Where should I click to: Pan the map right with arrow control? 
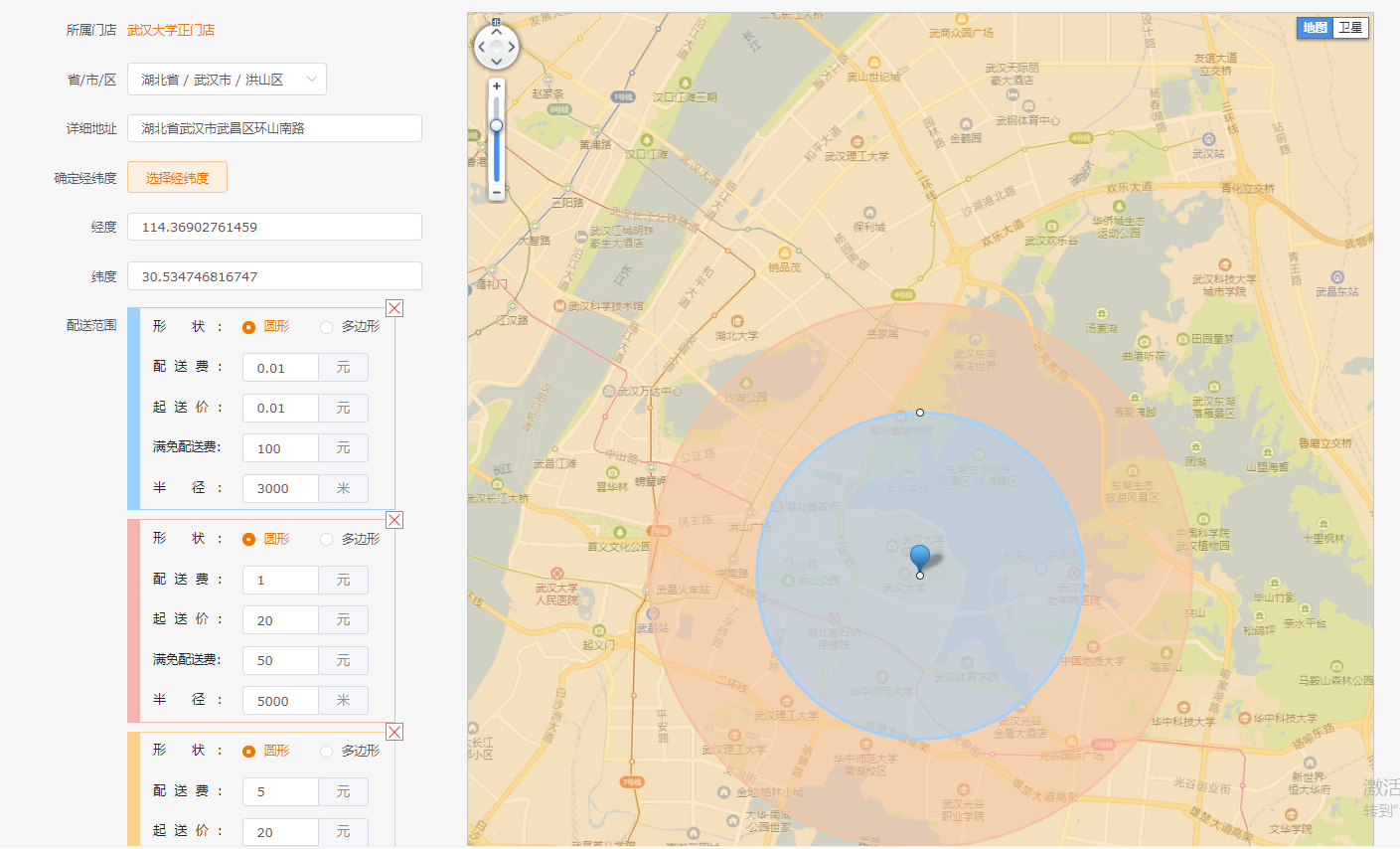512,47
